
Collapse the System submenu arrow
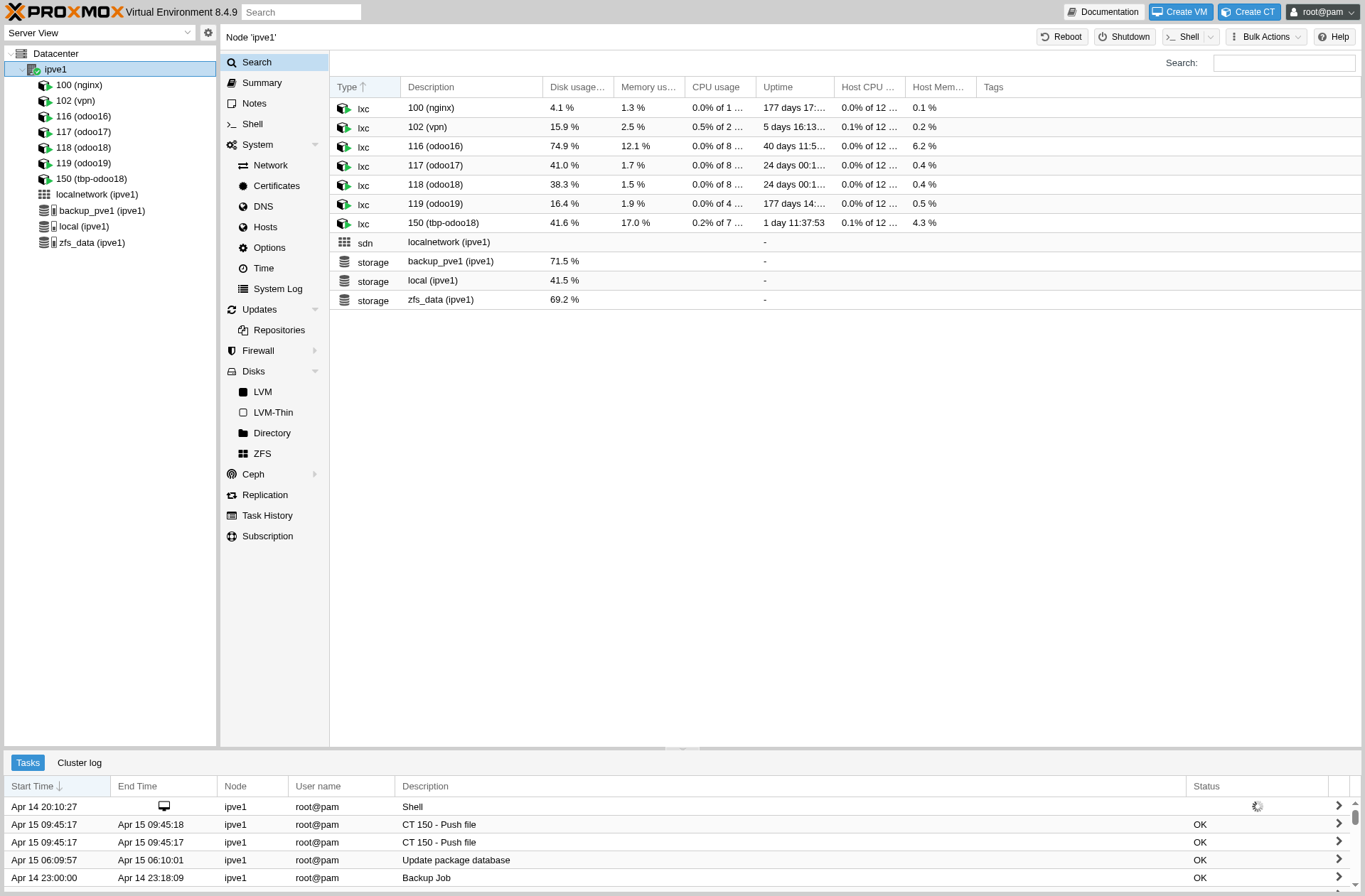point(315,145)
